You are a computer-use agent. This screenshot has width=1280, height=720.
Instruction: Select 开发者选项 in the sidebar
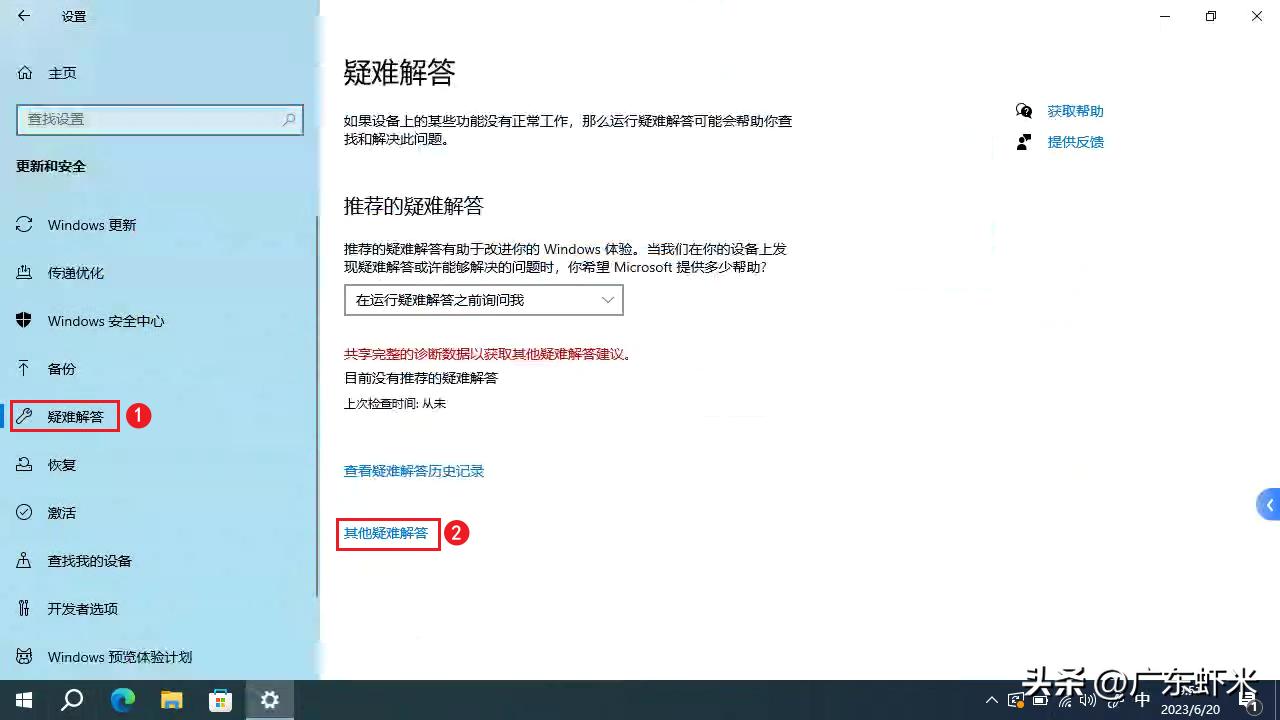coord(24,608)
